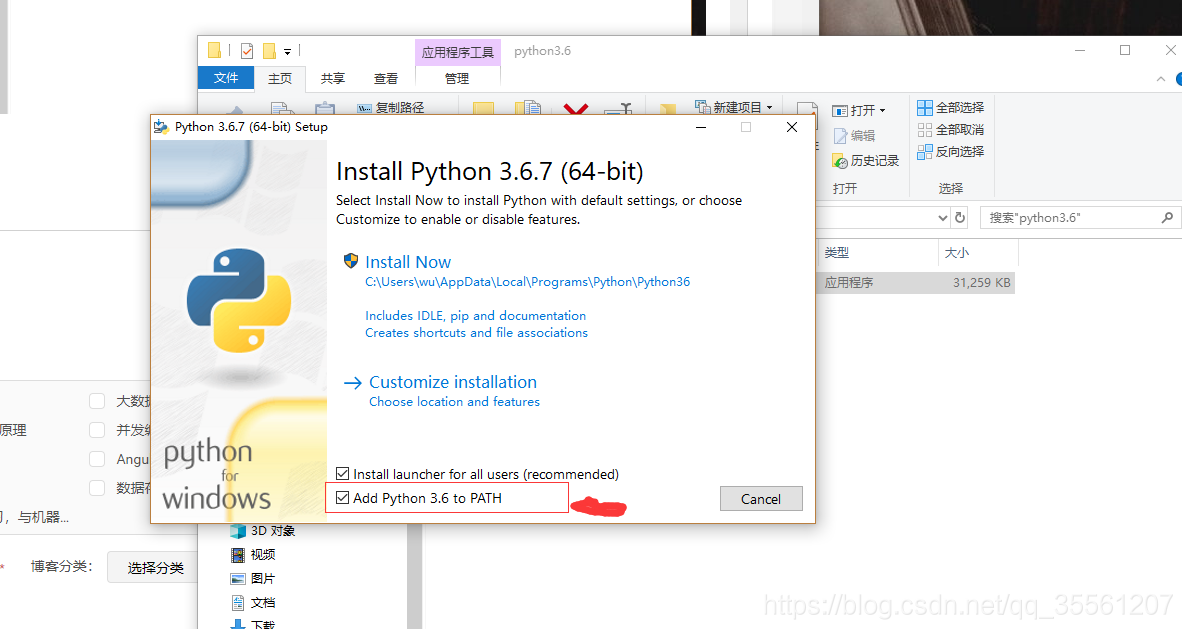The height and width of the screenshot is (629, 1182).
Task: Click 反向选择 in the ribbon
Action: (951, 152)
